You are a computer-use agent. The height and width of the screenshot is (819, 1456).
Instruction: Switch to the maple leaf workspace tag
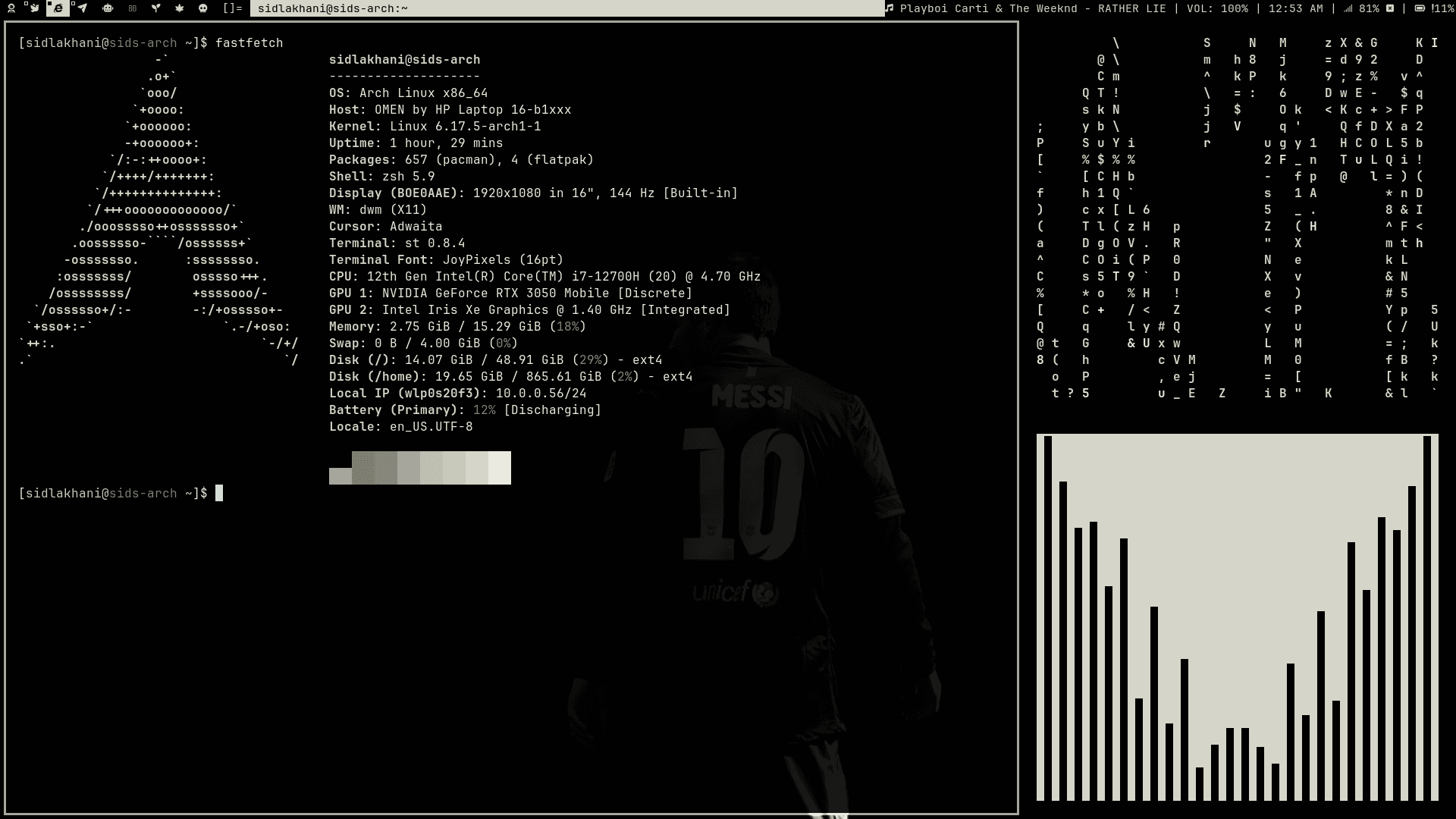click(179, 8)
